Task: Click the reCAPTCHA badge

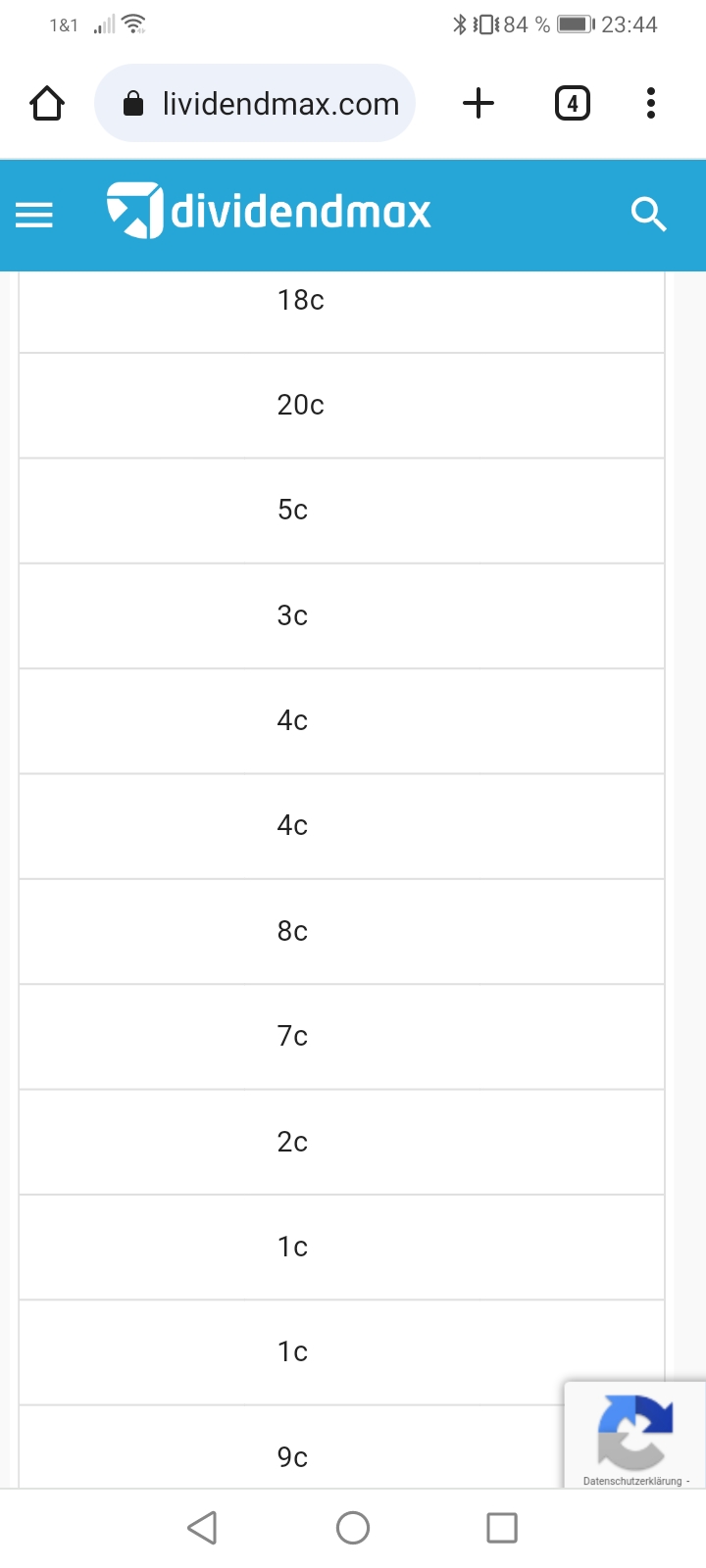Action: tap(635, 1429)
